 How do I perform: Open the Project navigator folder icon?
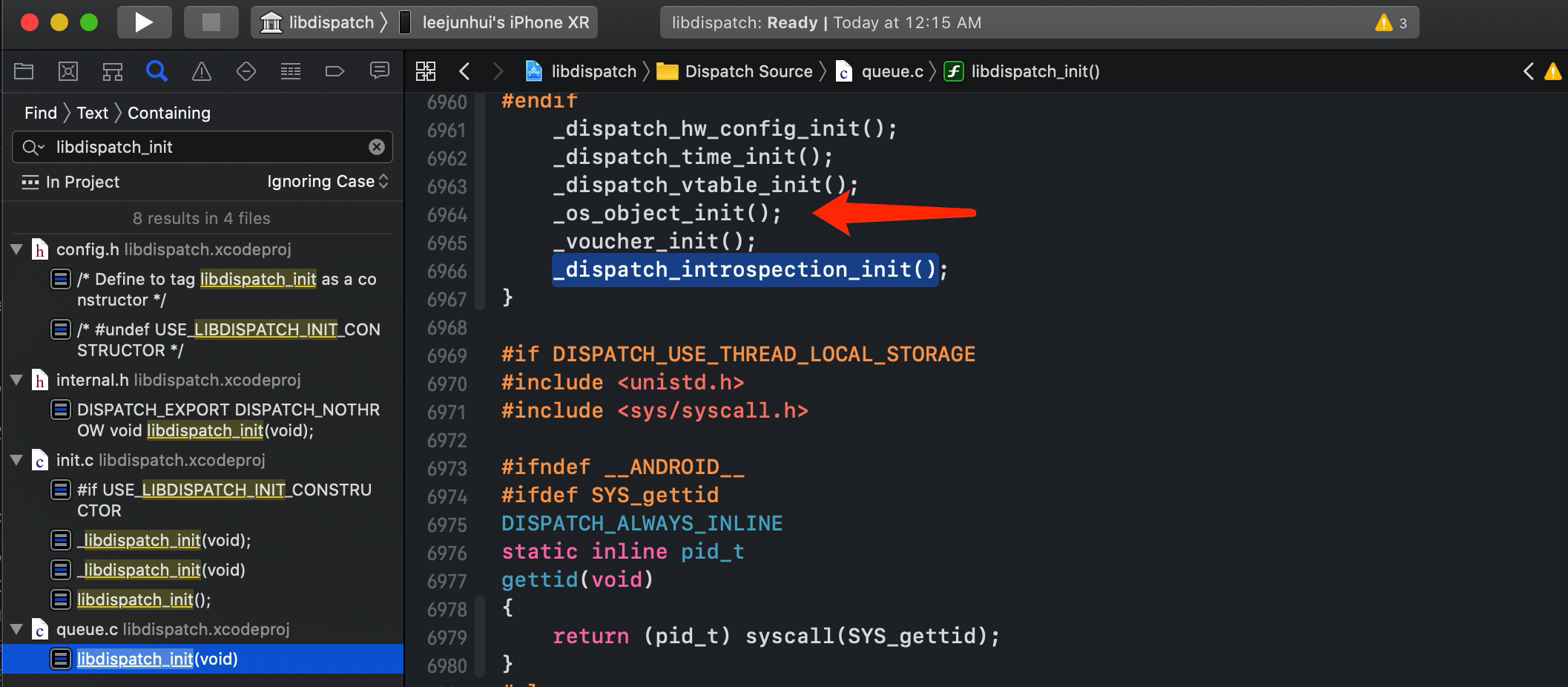pos(24,71)
